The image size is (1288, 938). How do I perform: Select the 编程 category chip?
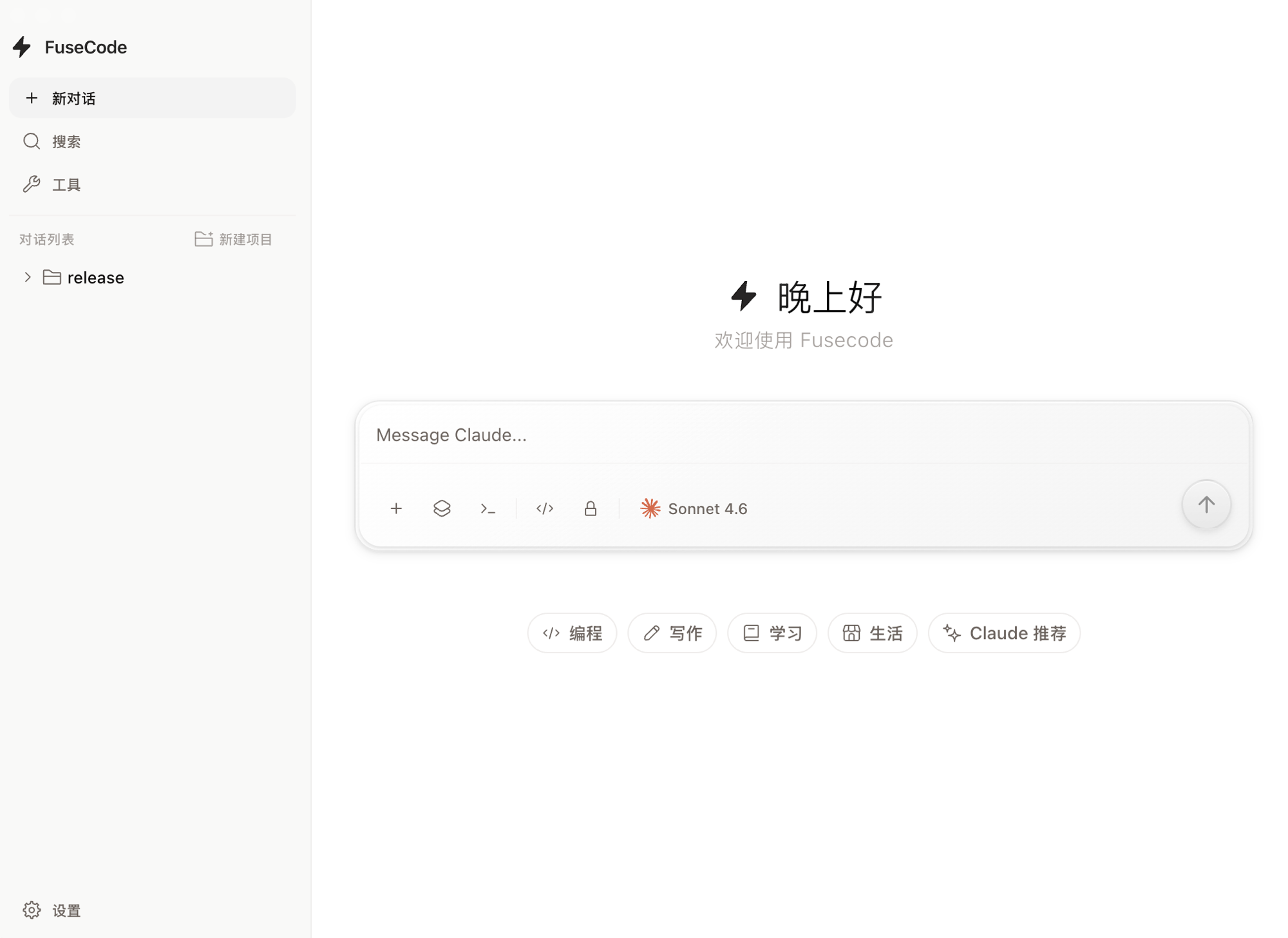[572, 633]
